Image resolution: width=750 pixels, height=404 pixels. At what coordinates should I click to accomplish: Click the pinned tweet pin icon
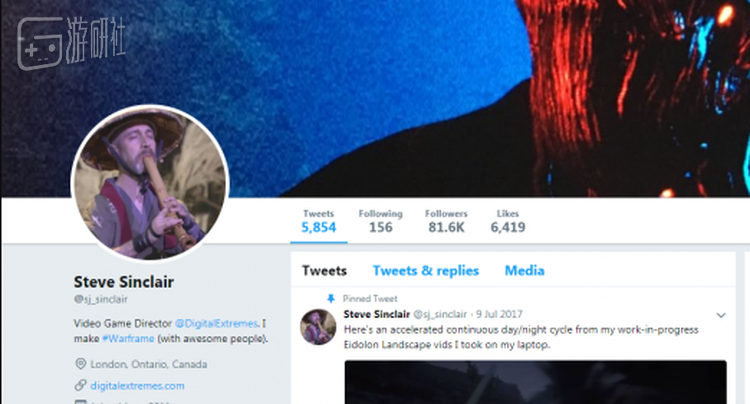[x=331, y=299]
